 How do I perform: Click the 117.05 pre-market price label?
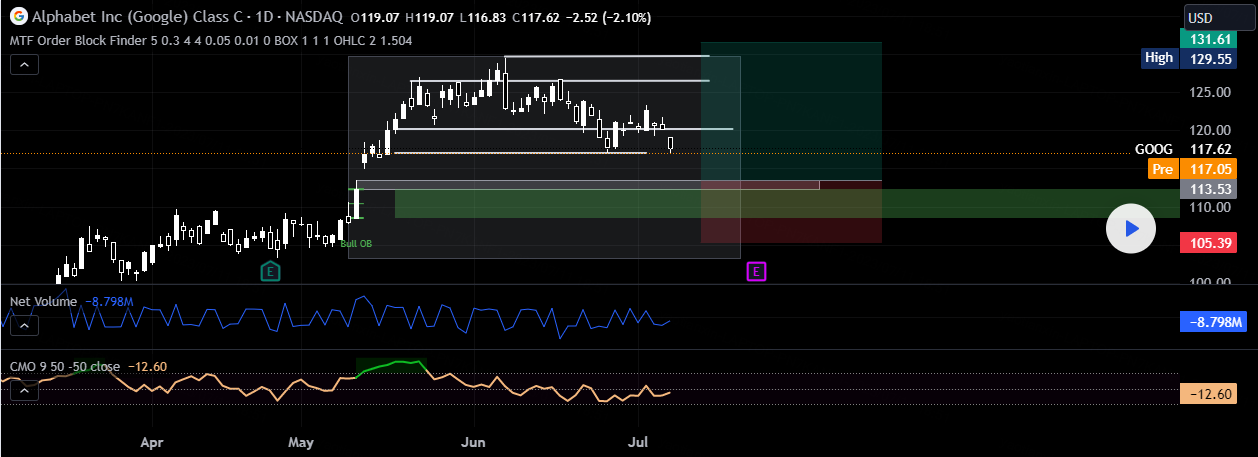(x=1209, y=169)
